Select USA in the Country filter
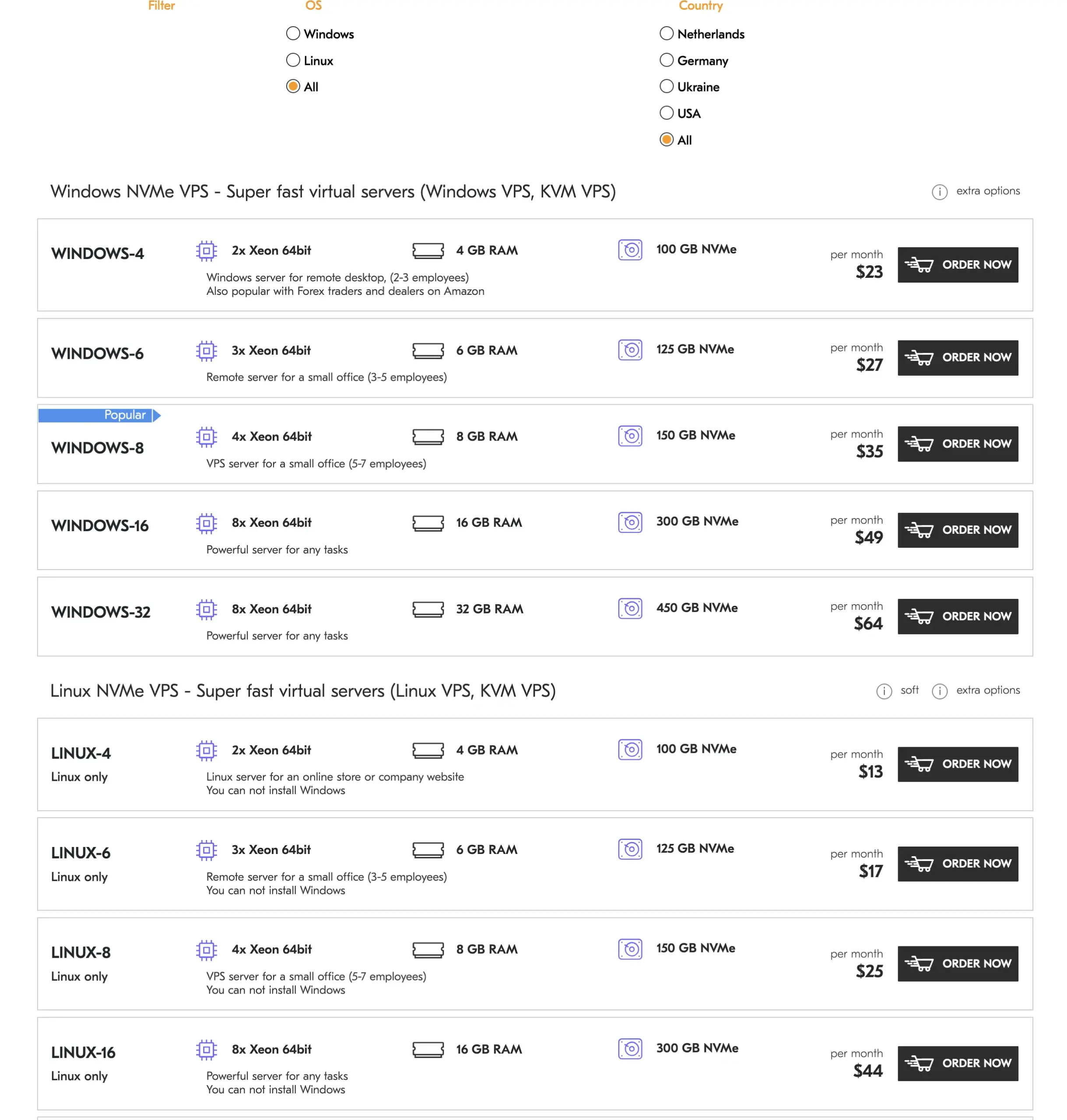The image size is (1067, 1120). point(666,113)
